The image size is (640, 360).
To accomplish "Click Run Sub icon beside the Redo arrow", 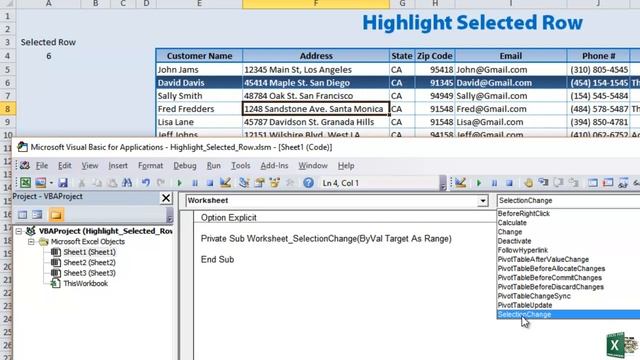I will click(x=180, y=183).
